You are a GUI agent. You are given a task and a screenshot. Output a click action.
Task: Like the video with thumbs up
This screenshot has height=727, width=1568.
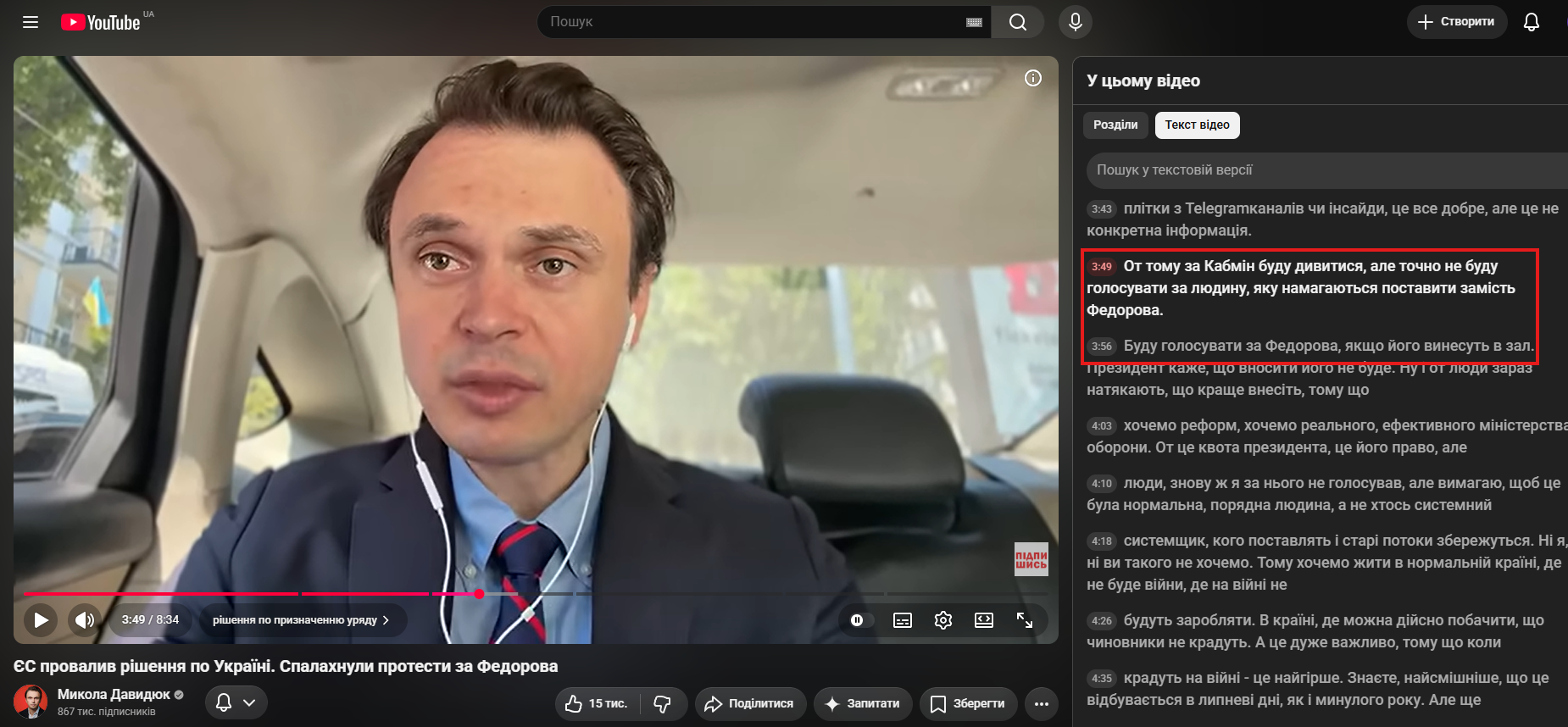[598, 703]
